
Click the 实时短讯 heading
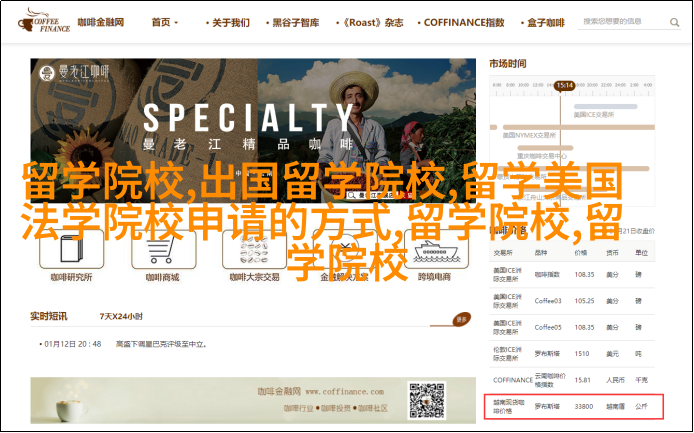49,317
